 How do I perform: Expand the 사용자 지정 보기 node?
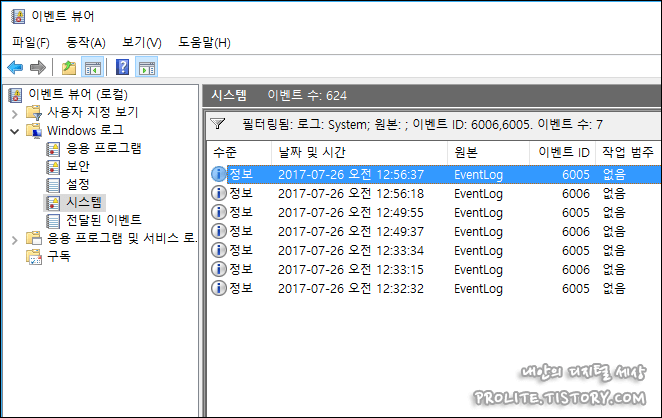pyautogui.click(x=15, y=114)
